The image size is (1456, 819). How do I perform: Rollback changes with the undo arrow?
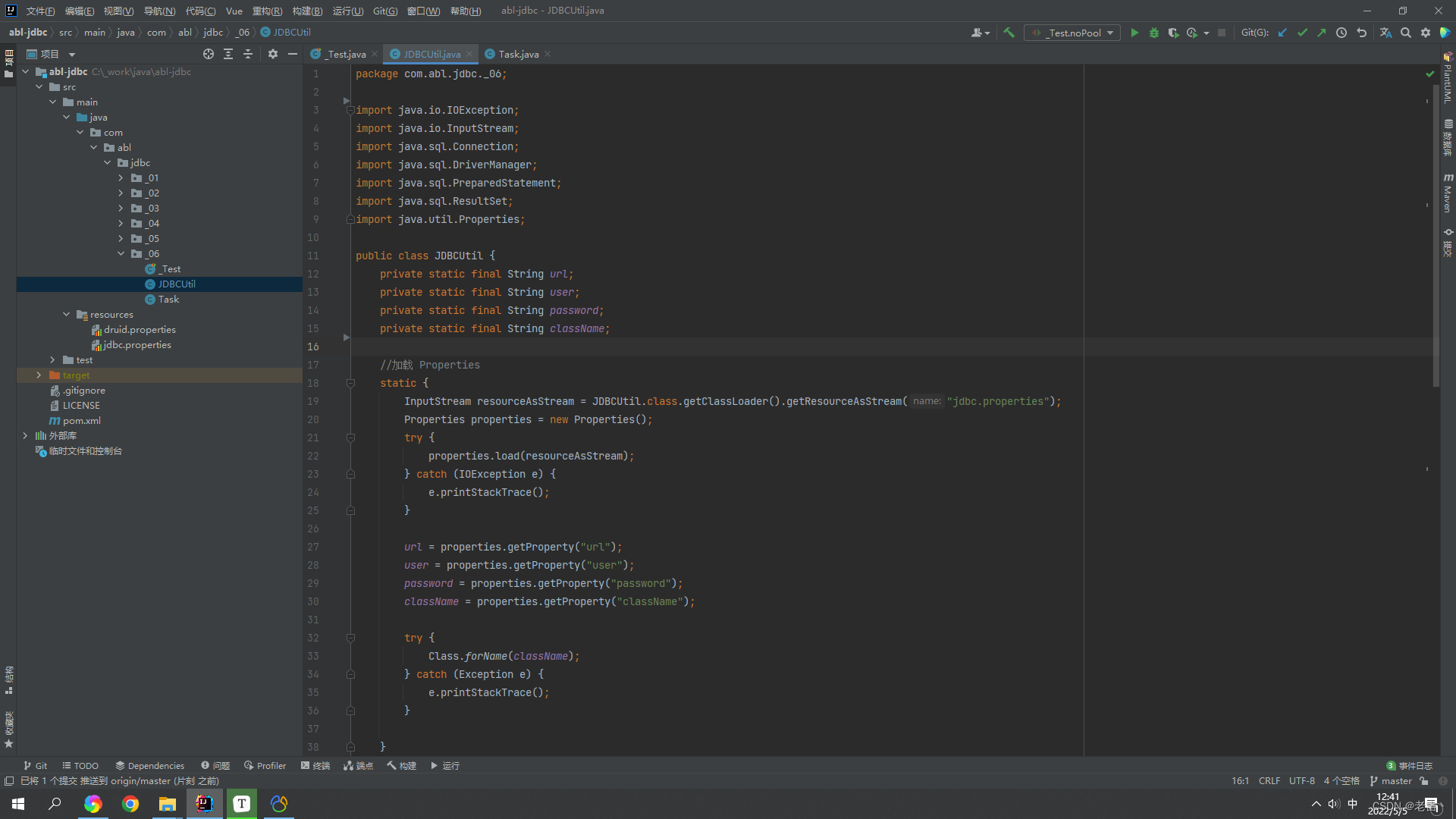(1361, 33)
